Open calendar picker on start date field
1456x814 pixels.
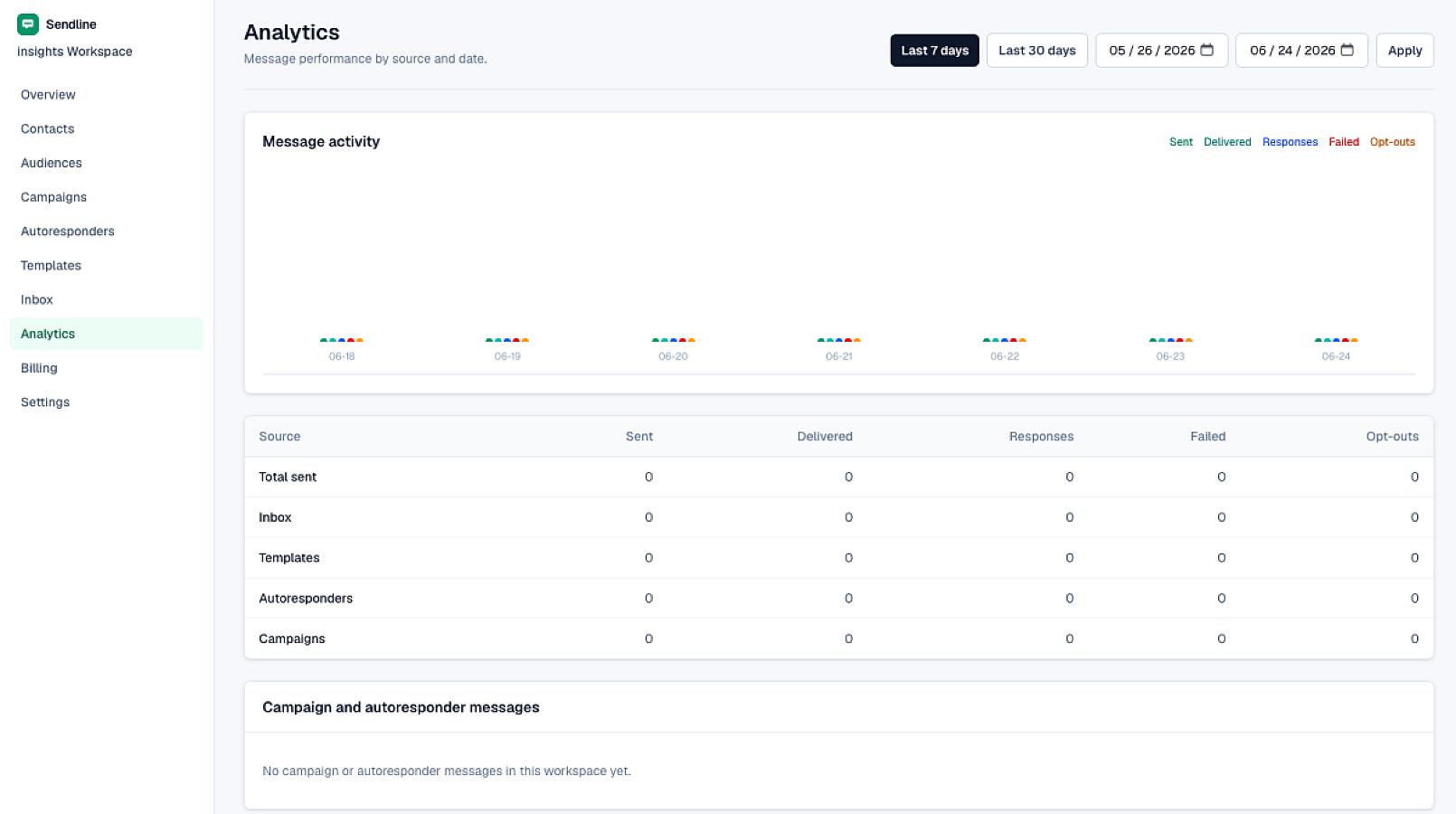click(1206, 50)
